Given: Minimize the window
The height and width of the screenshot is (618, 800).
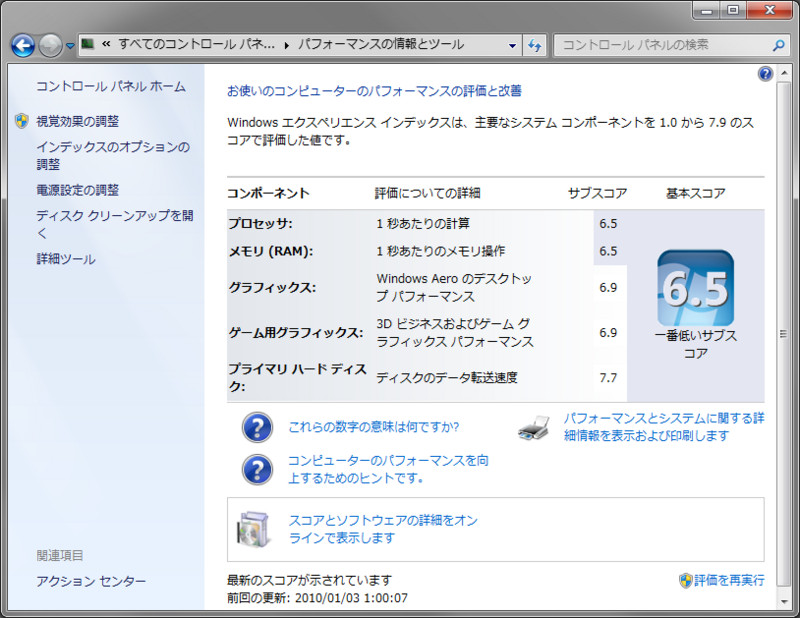Looking at the screenshot, I should tap(707, 11).
